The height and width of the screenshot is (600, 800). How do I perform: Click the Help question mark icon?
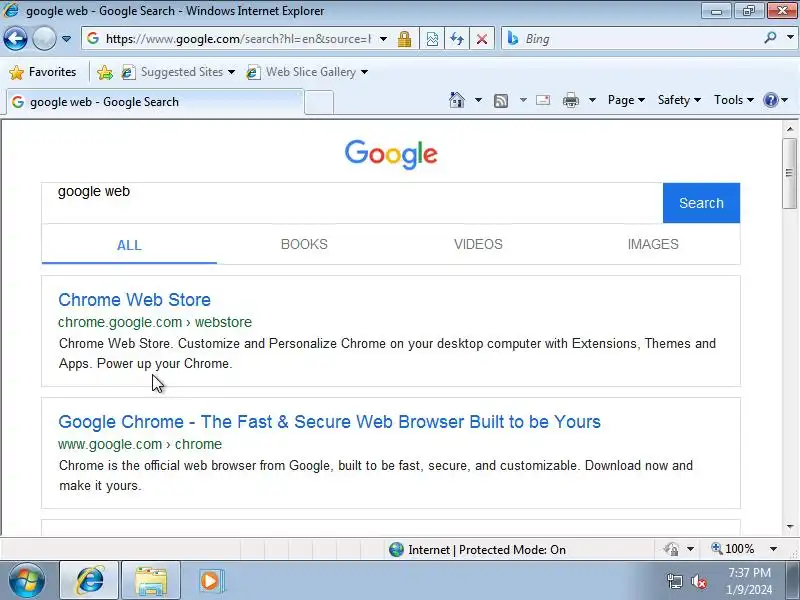pos(770,100)
